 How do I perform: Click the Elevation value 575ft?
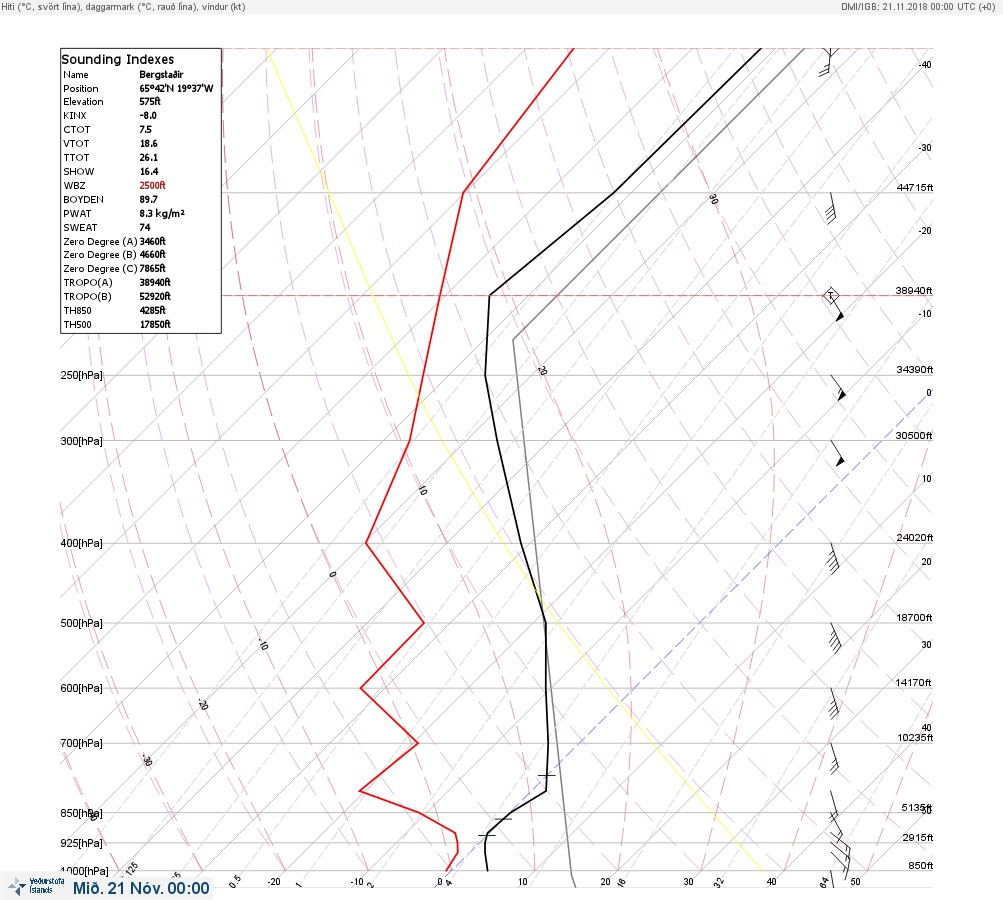click(150, 102)
